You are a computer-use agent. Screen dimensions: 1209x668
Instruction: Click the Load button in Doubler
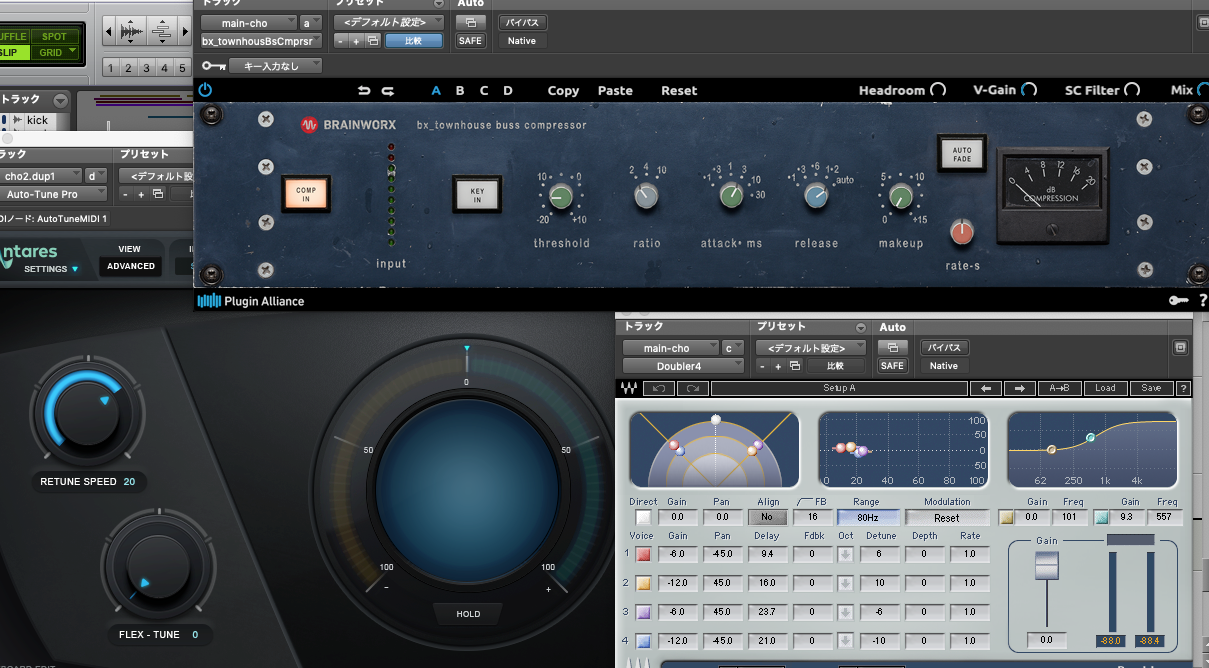point(1105,388)
